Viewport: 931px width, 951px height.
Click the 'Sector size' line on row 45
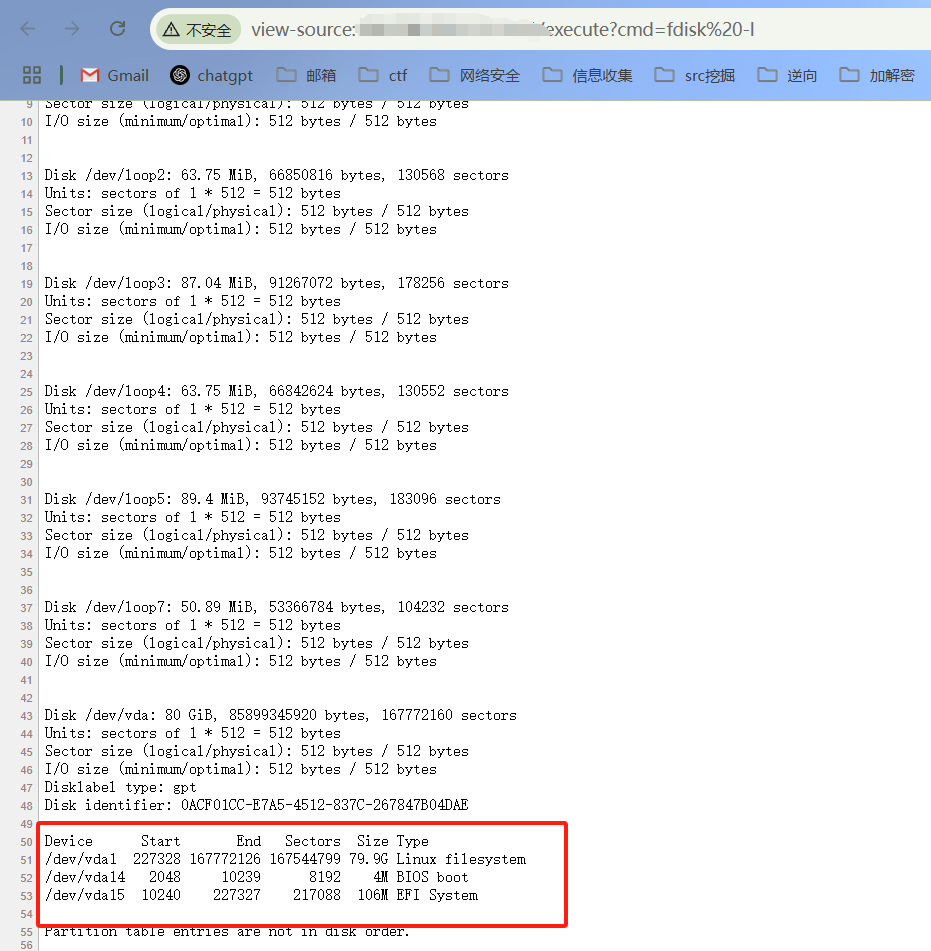(x=257, y=751)
